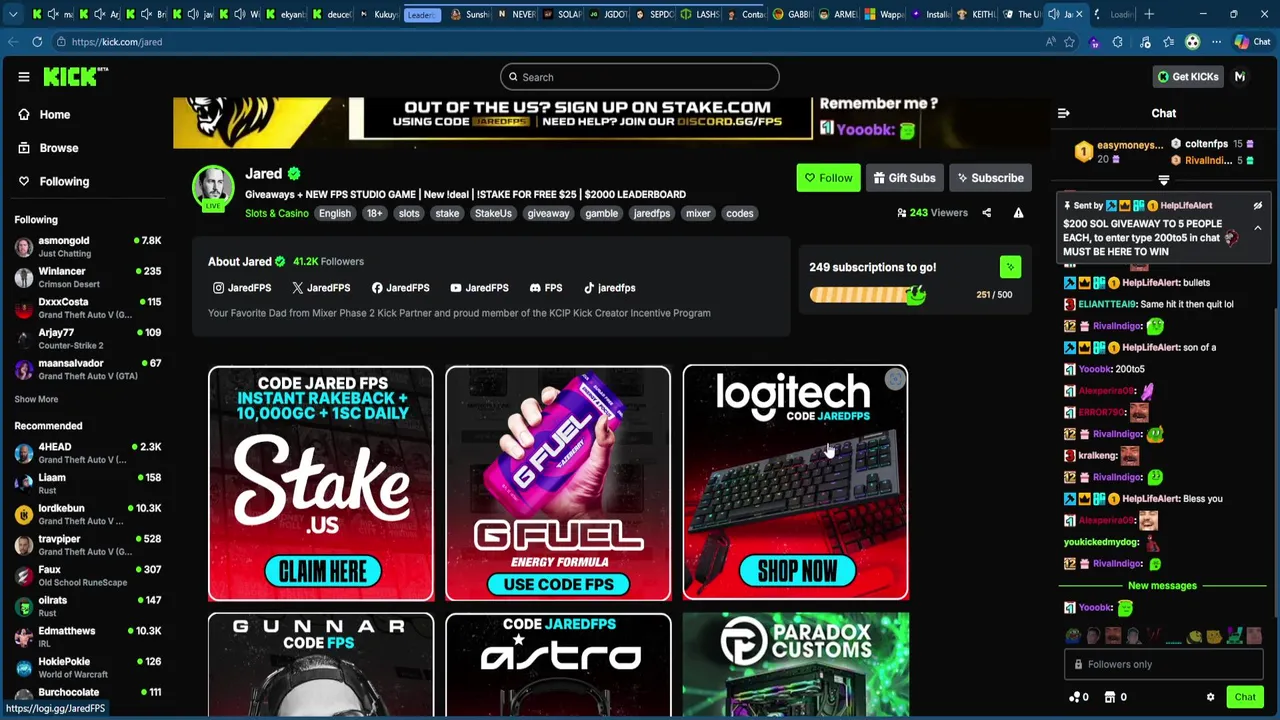Click the Followers only chat input
The height and width of the screenshot is (720, 1280).
(x=1164, y=664)
